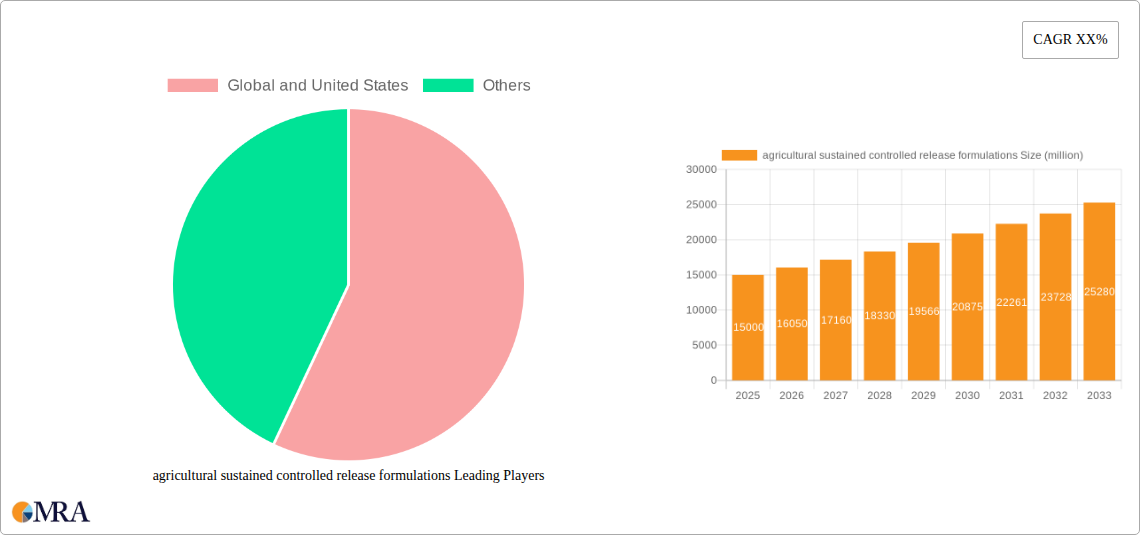Click the 5000 y-axis label
The height and width of the screenshot is (535, 1140).
tap(704, 345)
